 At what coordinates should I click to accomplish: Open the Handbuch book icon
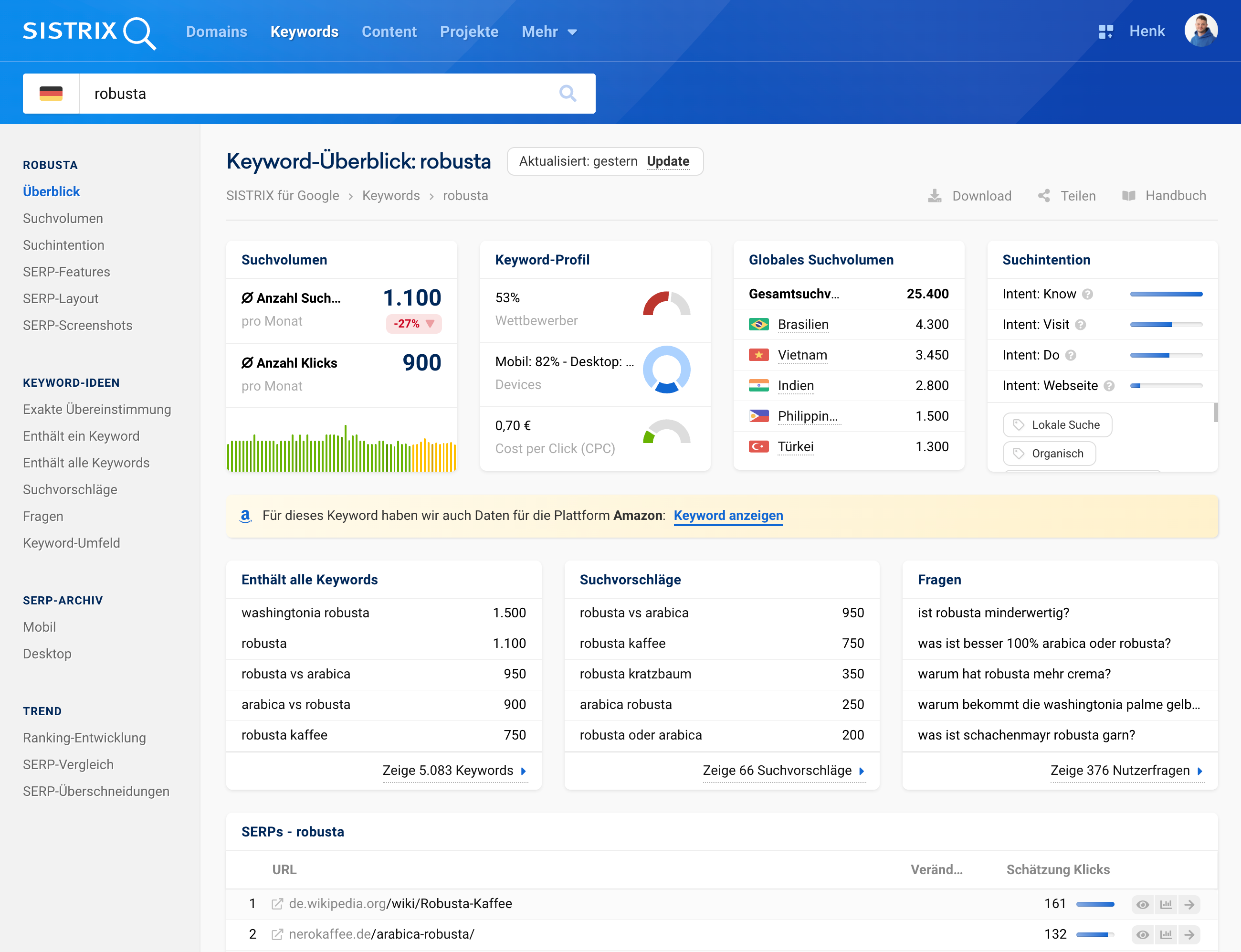point(1128,196)
